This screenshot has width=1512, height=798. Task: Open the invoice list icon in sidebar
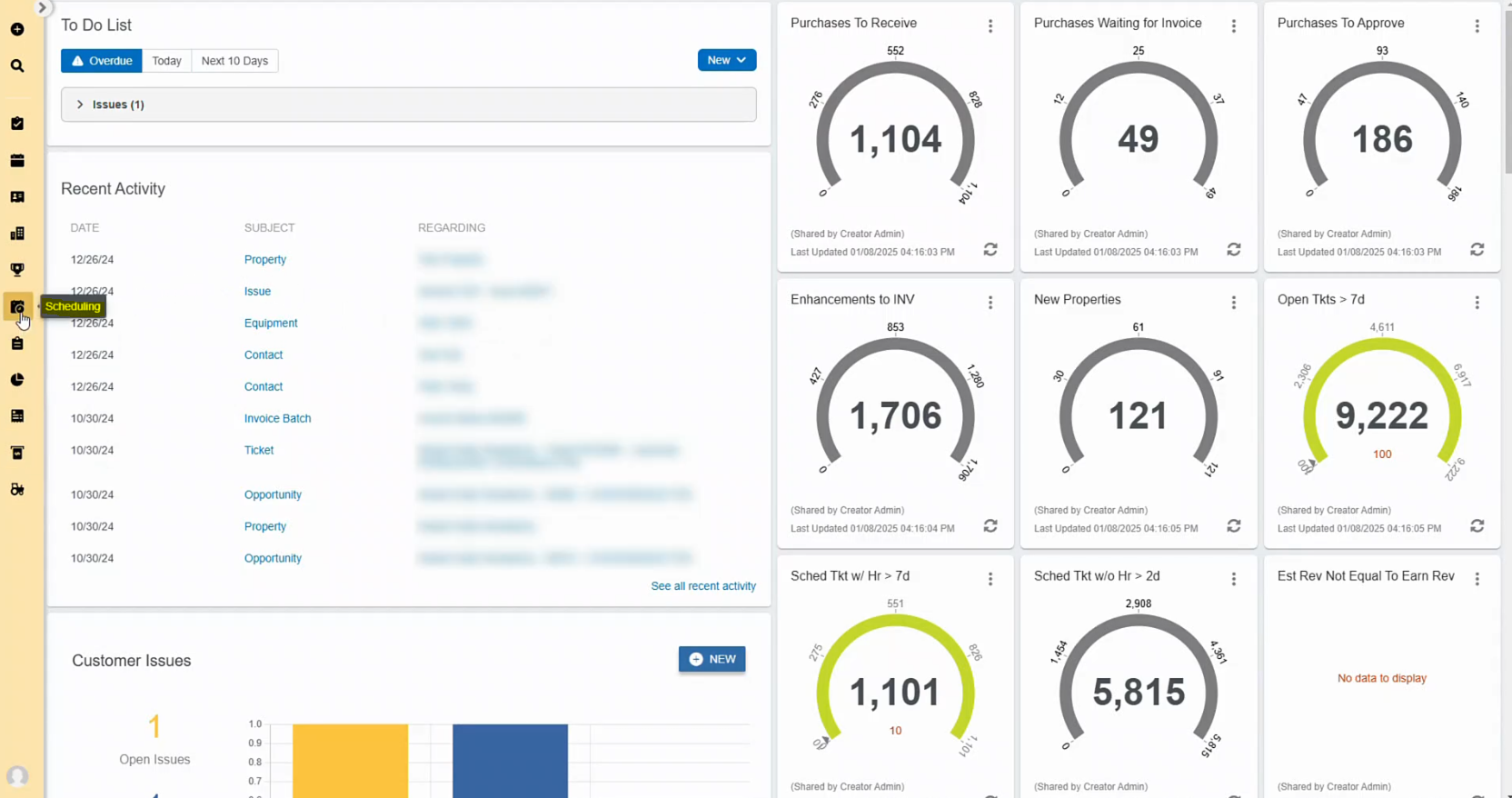[x=17, y=416]
